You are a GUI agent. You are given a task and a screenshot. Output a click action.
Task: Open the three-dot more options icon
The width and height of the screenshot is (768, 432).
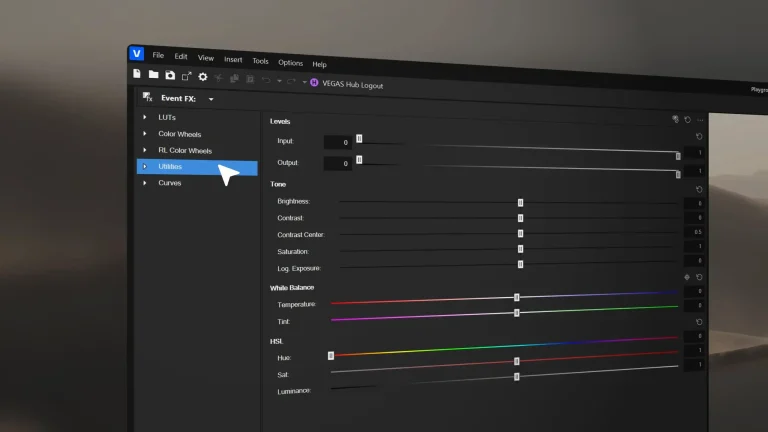point(700,120)
